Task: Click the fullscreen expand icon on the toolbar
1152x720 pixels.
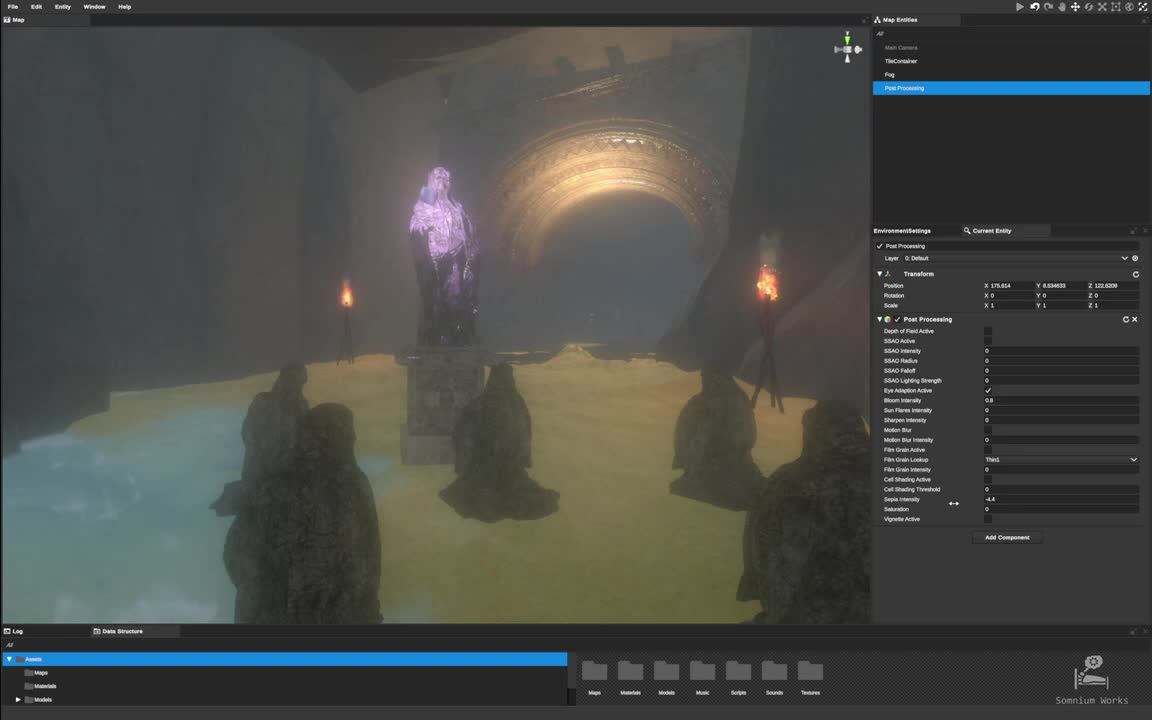Action: 1143,6
